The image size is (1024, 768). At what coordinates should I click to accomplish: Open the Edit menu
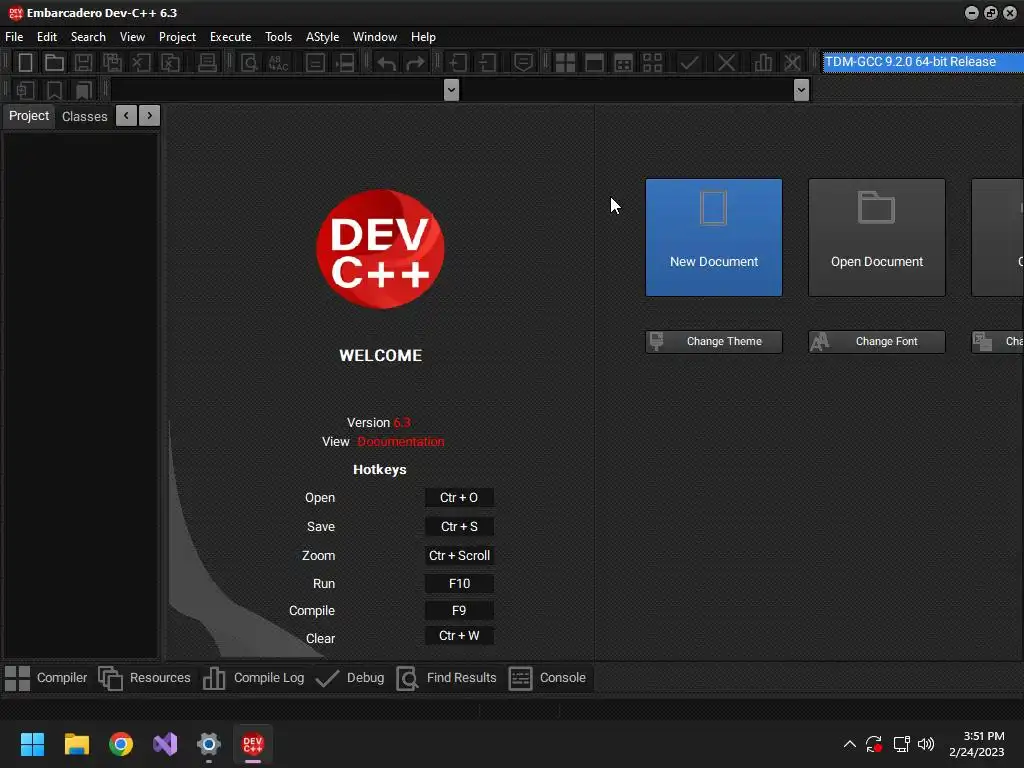click(x=46, y=37)
